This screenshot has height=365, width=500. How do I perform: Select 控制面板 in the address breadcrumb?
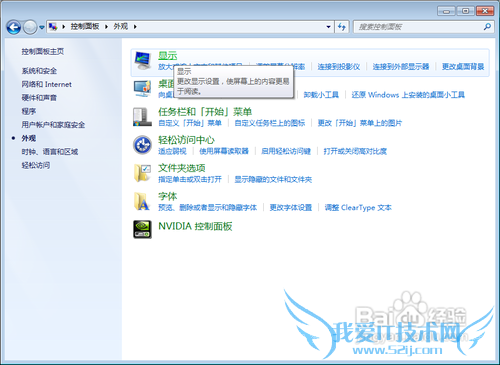tap(85, 26)
